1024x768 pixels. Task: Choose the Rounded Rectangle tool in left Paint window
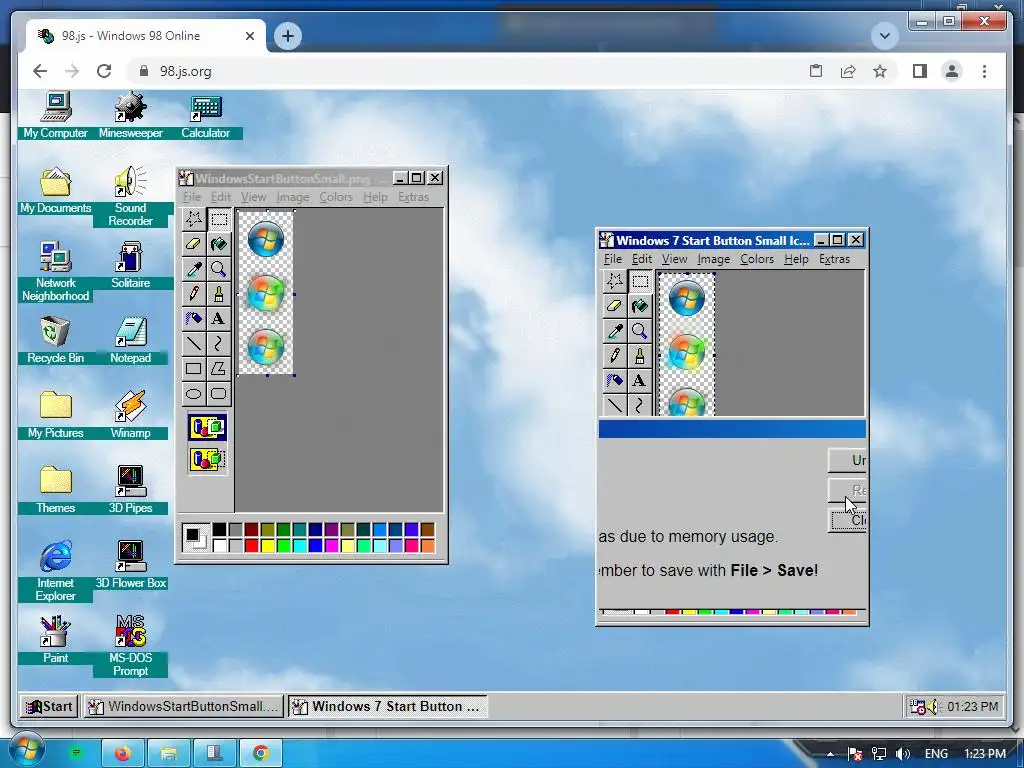pyautogui.click(x=219, y=393)
